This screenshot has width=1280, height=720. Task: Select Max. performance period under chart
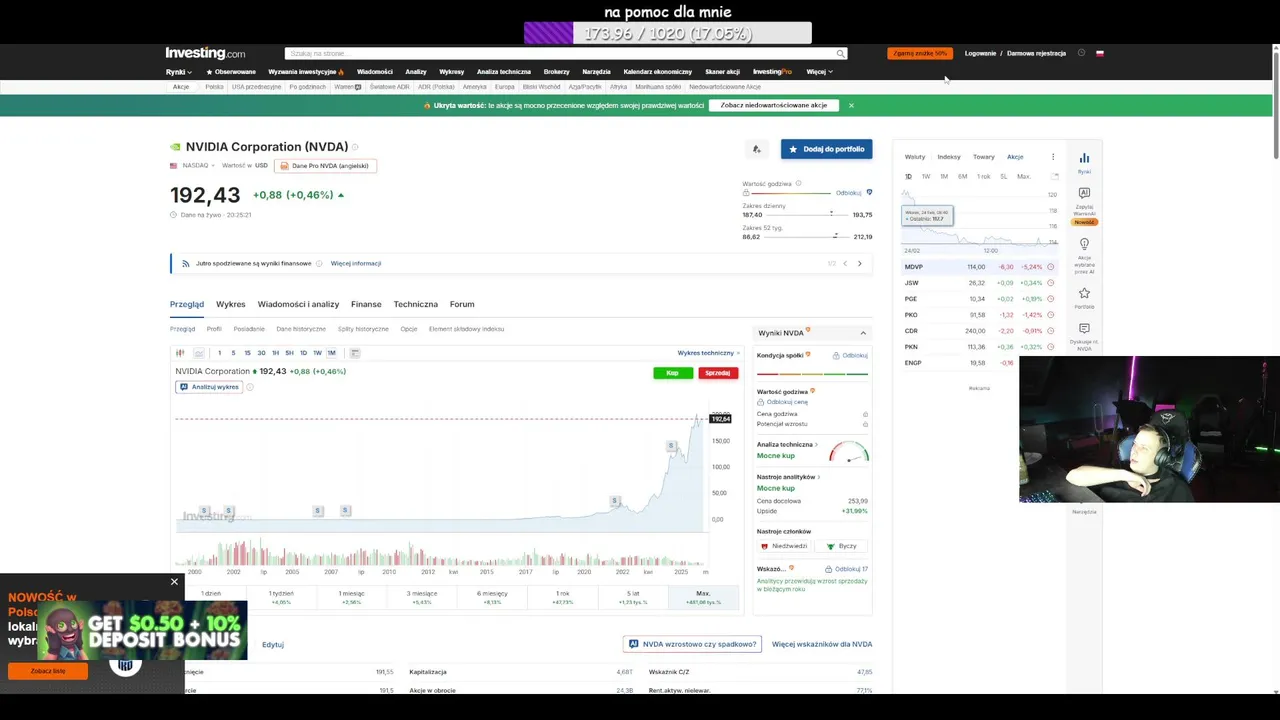click(x=703, y=597)
